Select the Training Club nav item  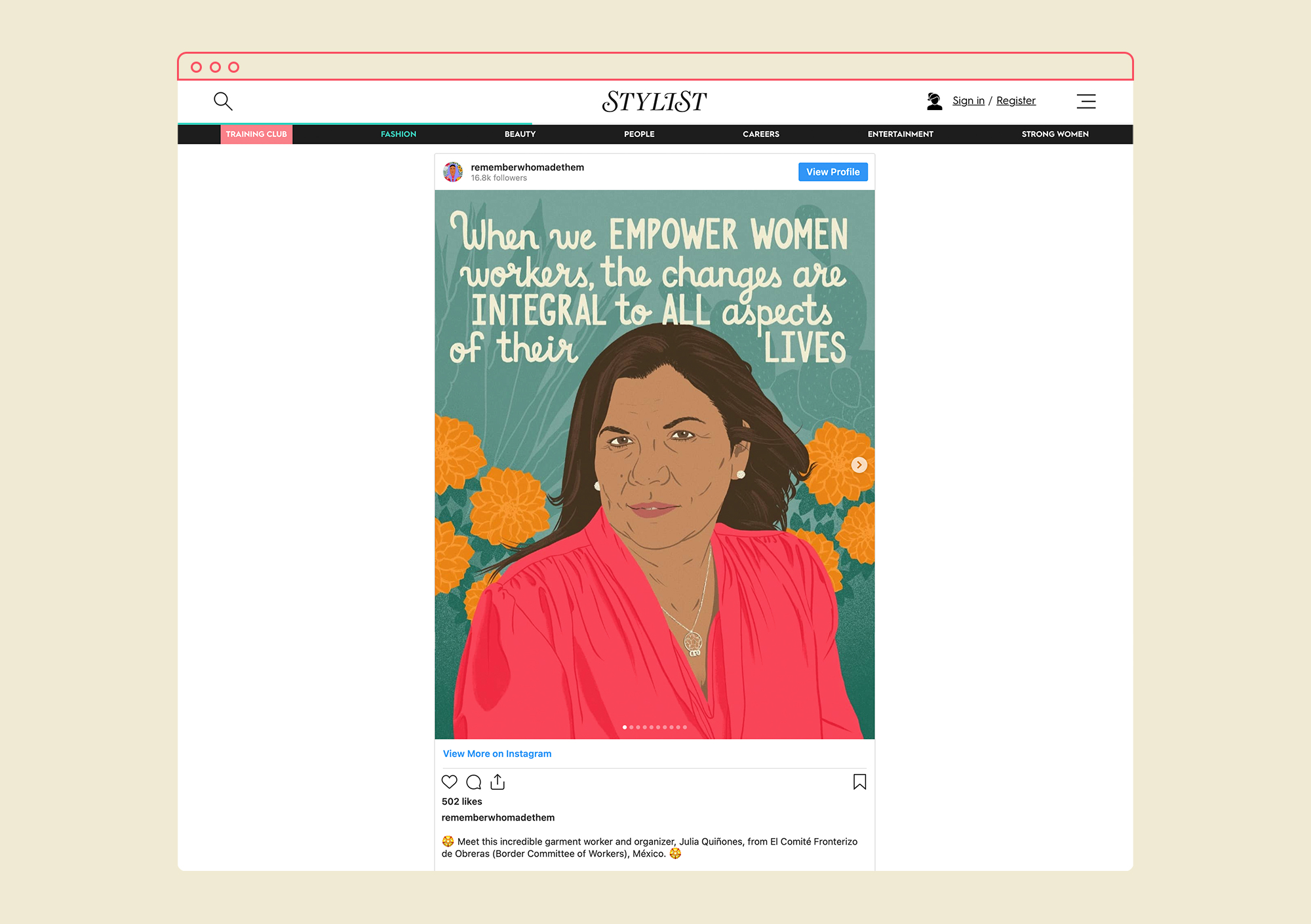(256, 134)
